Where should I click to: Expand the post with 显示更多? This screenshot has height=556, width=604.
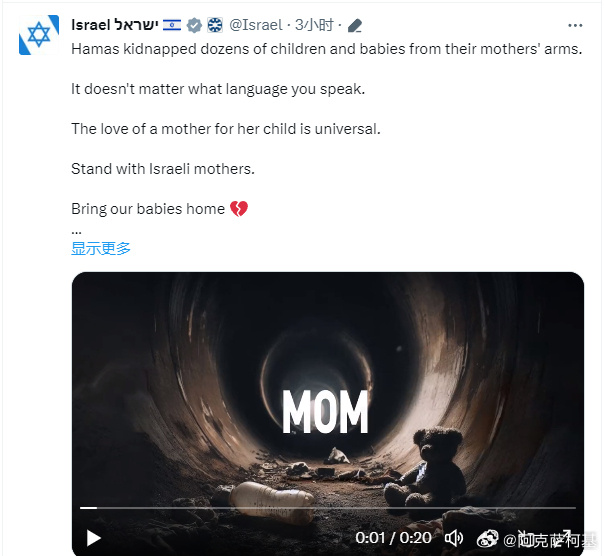click(x=101, y=249)
